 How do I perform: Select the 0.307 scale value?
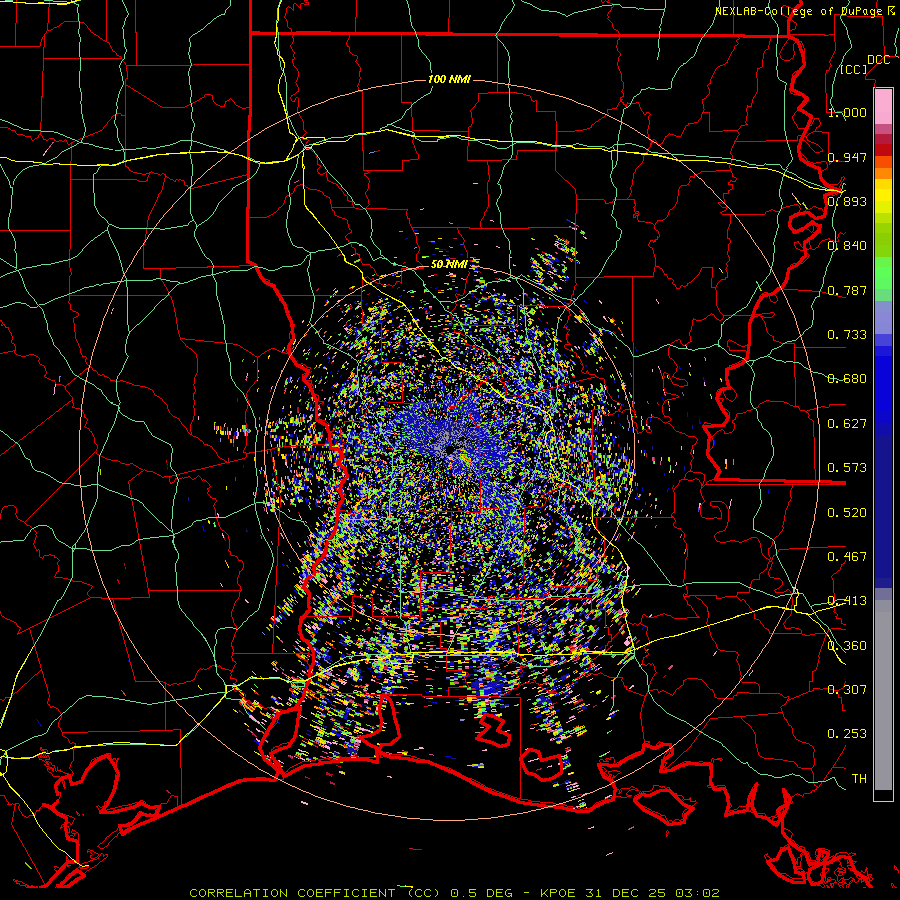coord(847,690)
